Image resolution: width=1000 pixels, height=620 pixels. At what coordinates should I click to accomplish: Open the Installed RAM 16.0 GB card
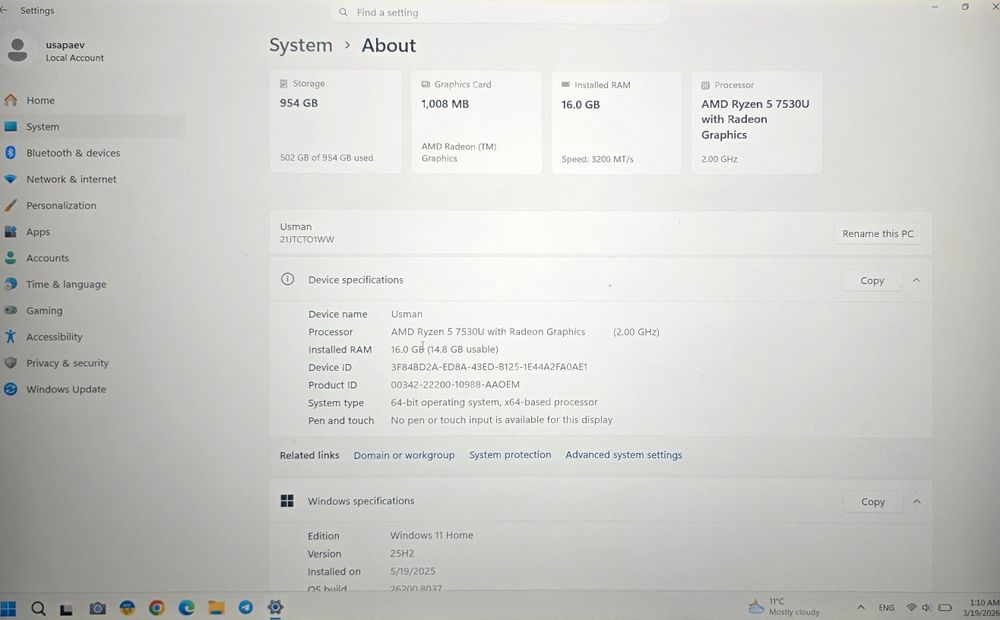click(616, 122)
